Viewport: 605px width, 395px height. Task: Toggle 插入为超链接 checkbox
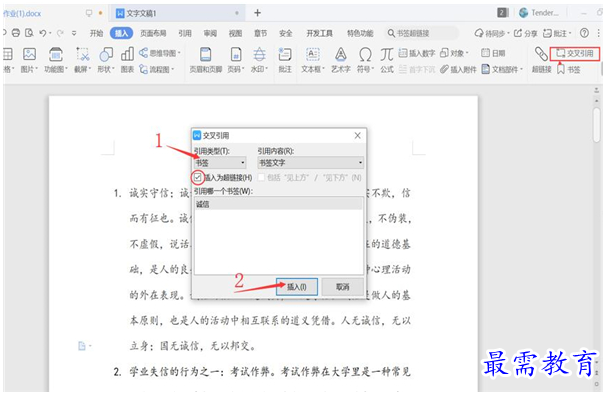pyautogui.click(x=198, y=177)
